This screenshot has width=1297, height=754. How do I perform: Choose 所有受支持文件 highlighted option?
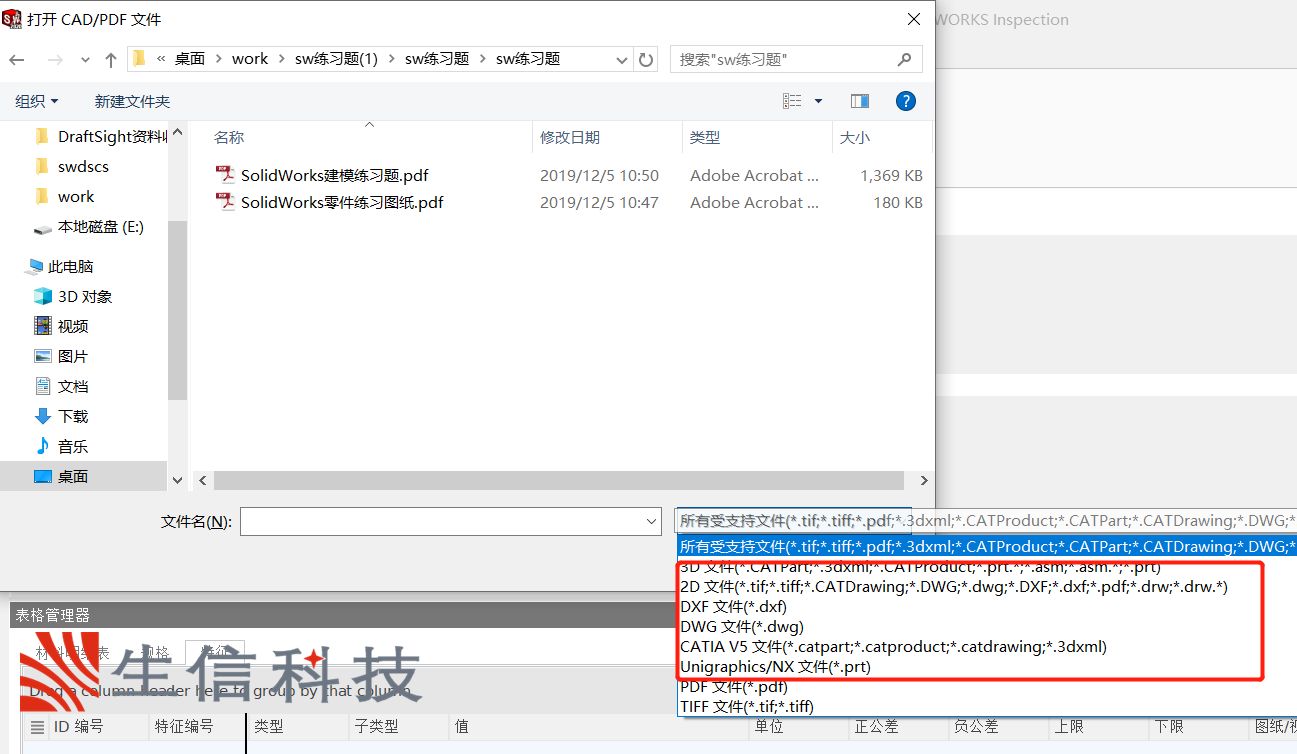pos(986,547)
